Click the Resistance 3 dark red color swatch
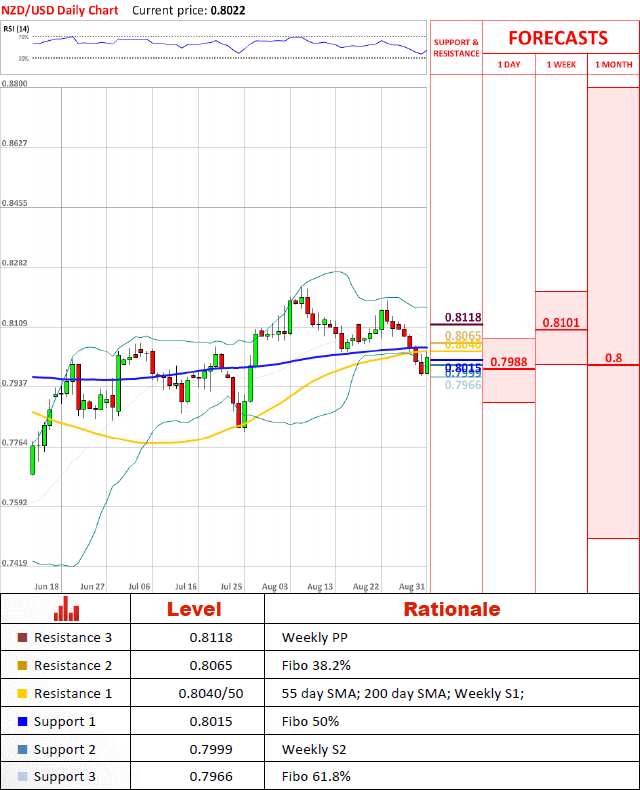This screenshot has height=790, width=640. (23, 637)
